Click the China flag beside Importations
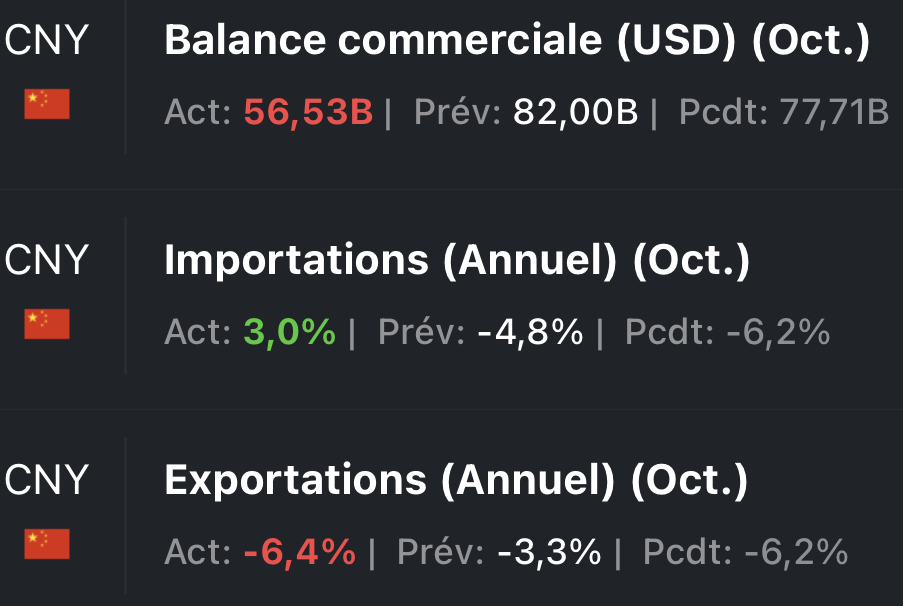 pos(47,324)
